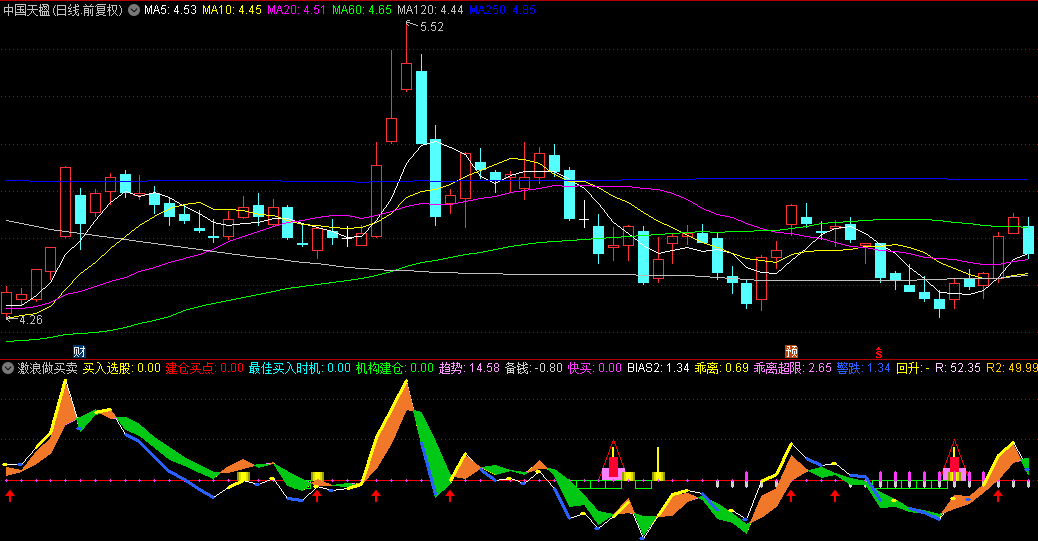Click the 买入选股: 0.00 readout
This screenshot has height=541, width=1038.
tap(121, 368)
